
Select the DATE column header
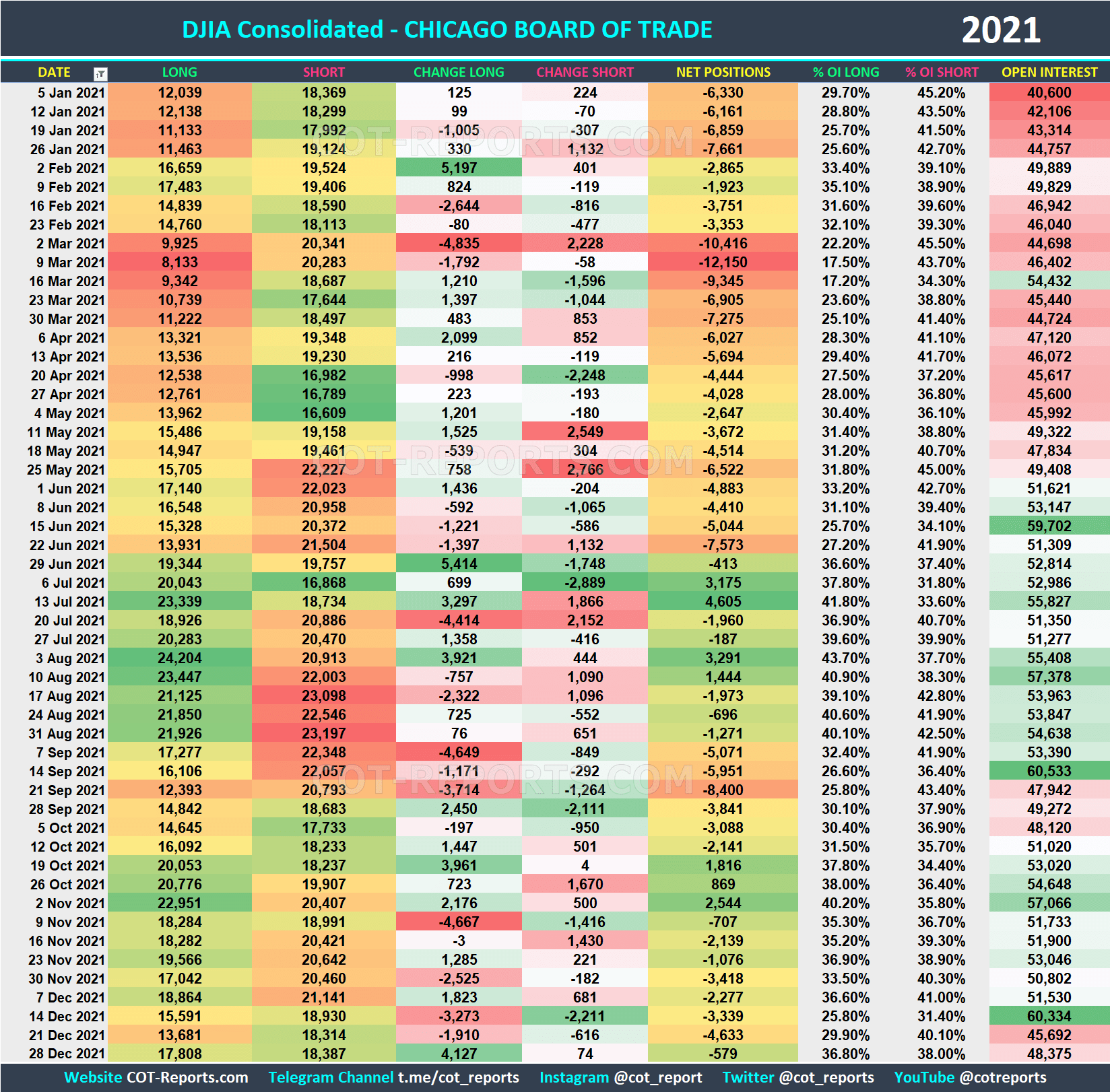click(54, 73)
